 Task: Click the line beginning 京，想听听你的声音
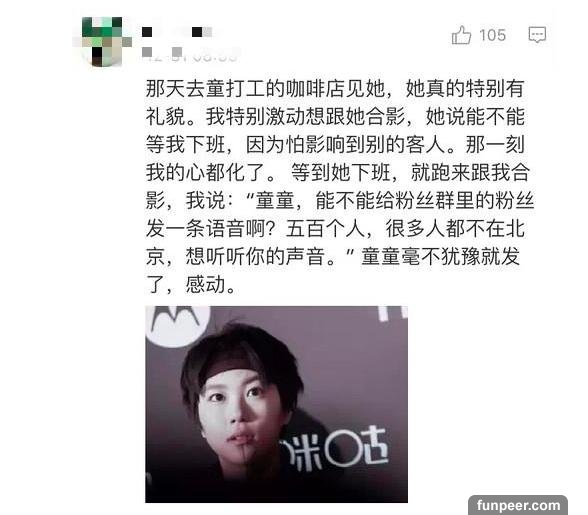tap(333, 257)
